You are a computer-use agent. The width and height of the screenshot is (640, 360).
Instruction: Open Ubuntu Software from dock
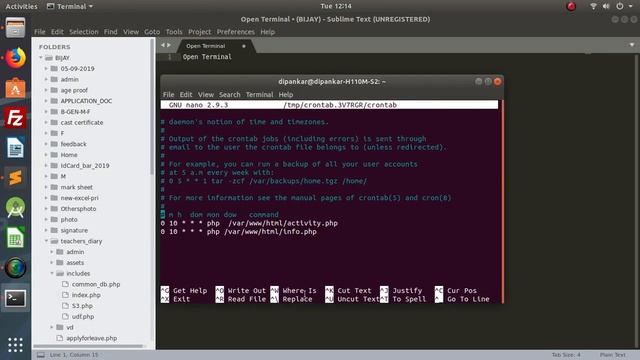pos(16,88)
